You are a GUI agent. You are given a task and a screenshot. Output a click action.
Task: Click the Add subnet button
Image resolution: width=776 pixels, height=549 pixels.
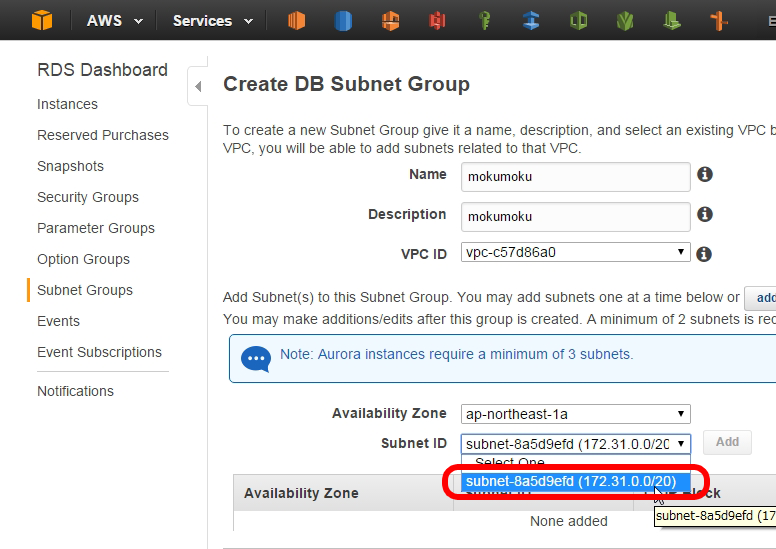[727, 442]
